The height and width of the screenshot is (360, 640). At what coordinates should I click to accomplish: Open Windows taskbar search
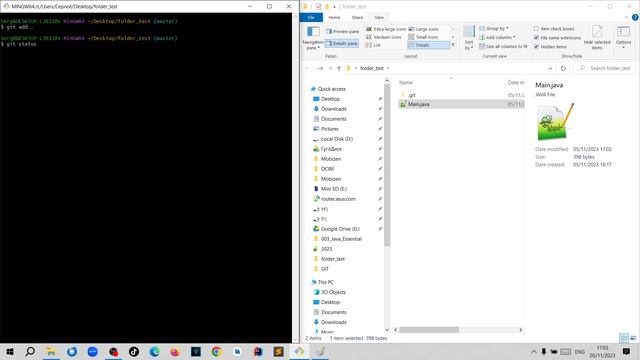pos(30,351)
